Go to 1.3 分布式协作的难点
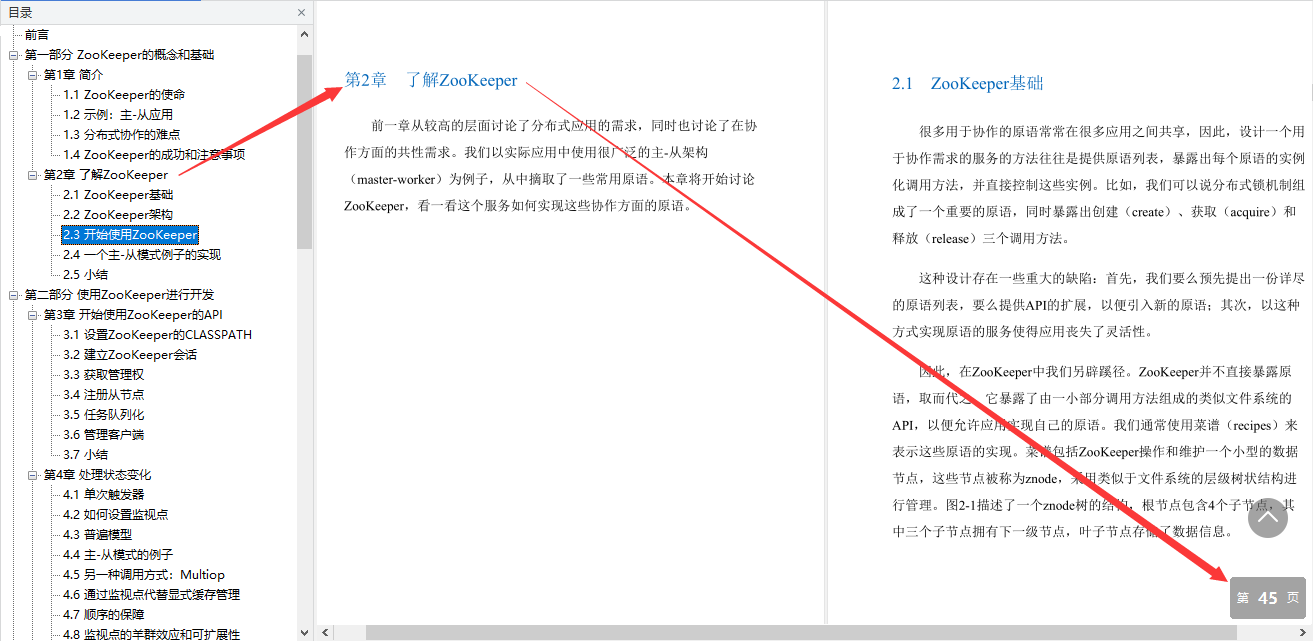 [x=122, y=135]
